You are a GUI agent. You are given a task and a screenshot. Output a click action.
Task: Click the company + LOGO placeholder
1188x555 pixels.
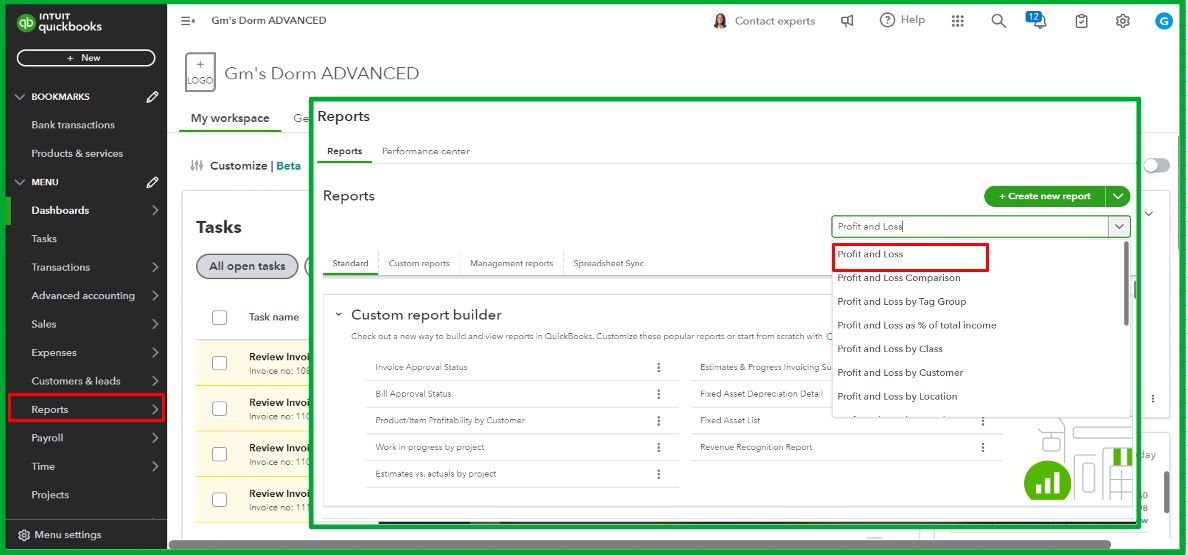(x=200, y=72)
